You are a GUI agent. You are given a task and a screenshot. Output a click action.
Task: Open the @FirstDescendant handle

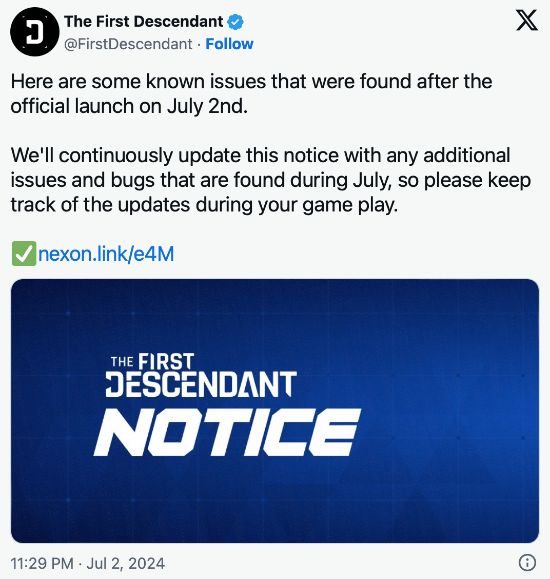[x=128, y=44]
